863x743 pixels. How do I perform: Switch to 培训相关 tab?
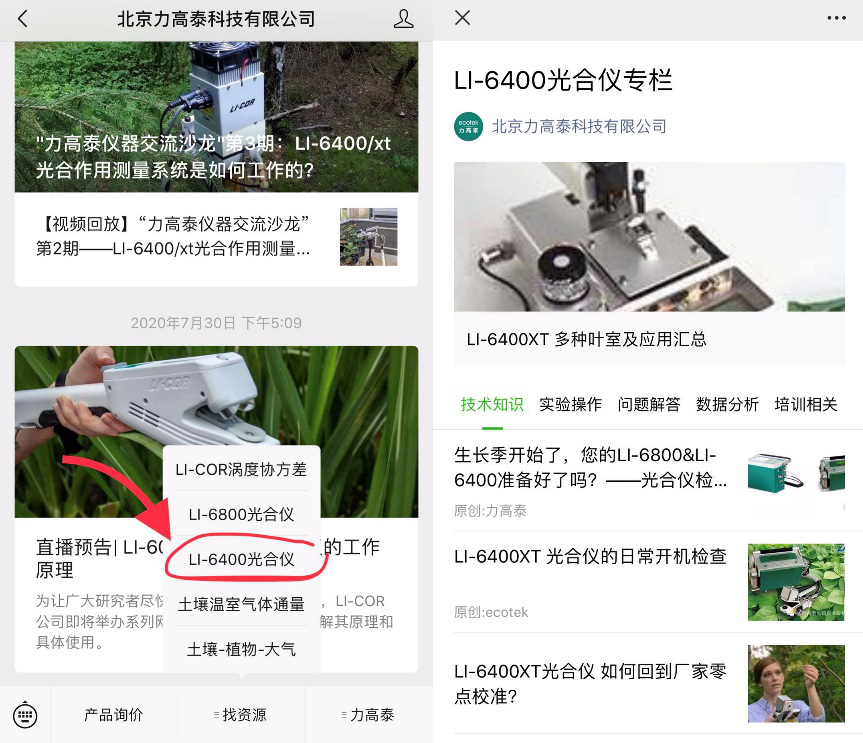(x=806, y=405)
